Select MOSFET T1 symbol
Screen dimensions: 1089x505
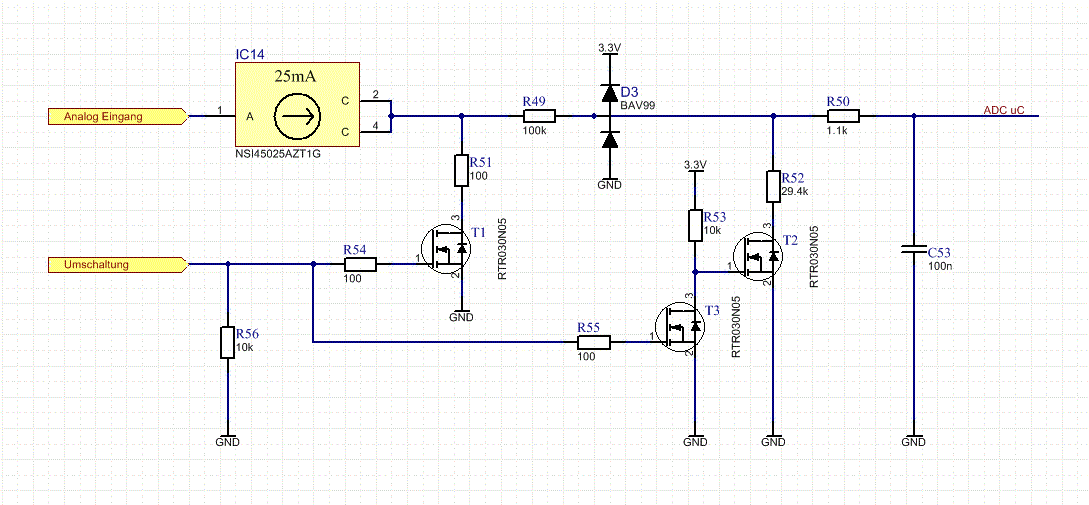[446, 251]
